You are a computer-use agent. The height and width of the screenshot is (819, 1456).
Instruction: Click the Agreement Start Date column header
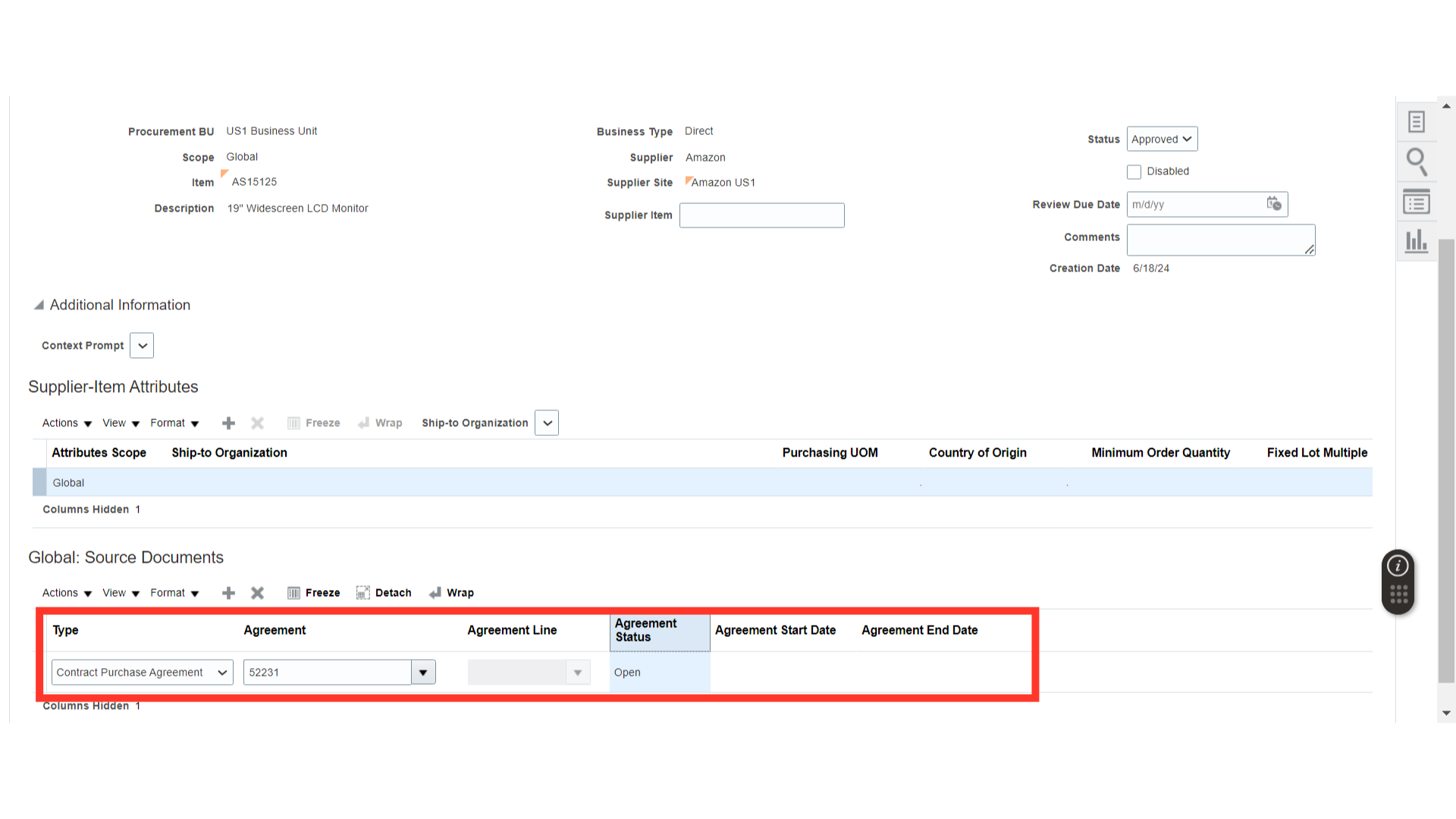pos(775,630)
